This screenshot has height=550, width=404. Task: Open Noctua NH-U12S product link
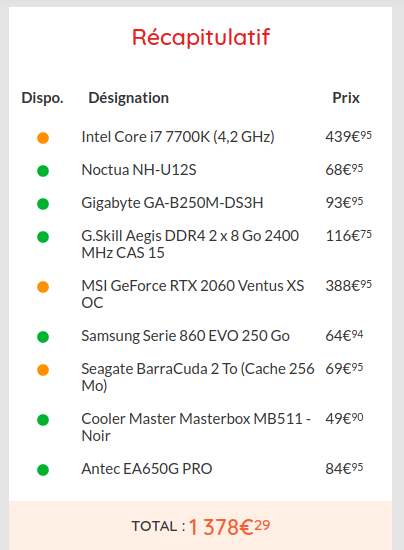(x=139, y=170)
